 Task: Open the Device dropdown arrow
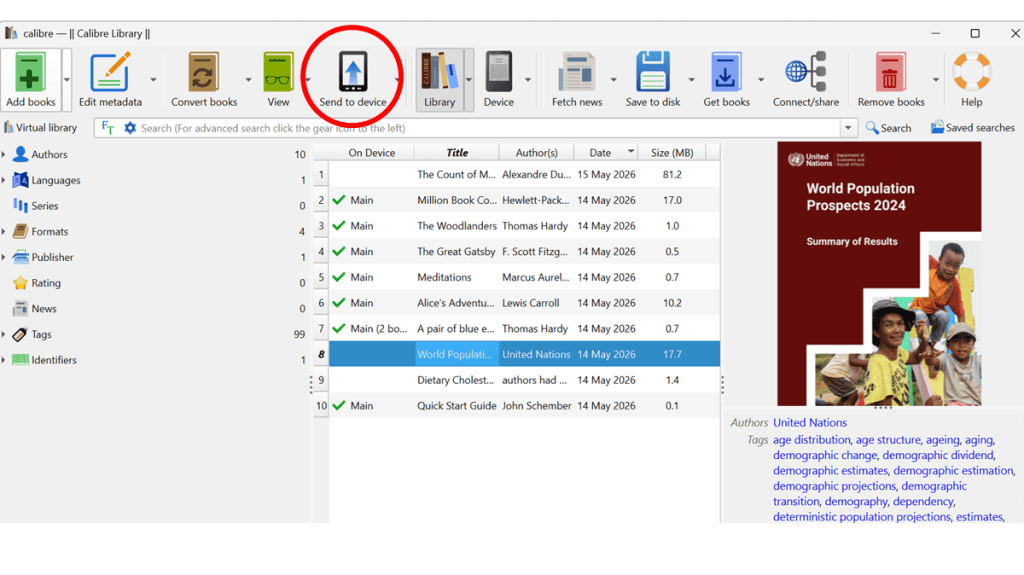528,80
